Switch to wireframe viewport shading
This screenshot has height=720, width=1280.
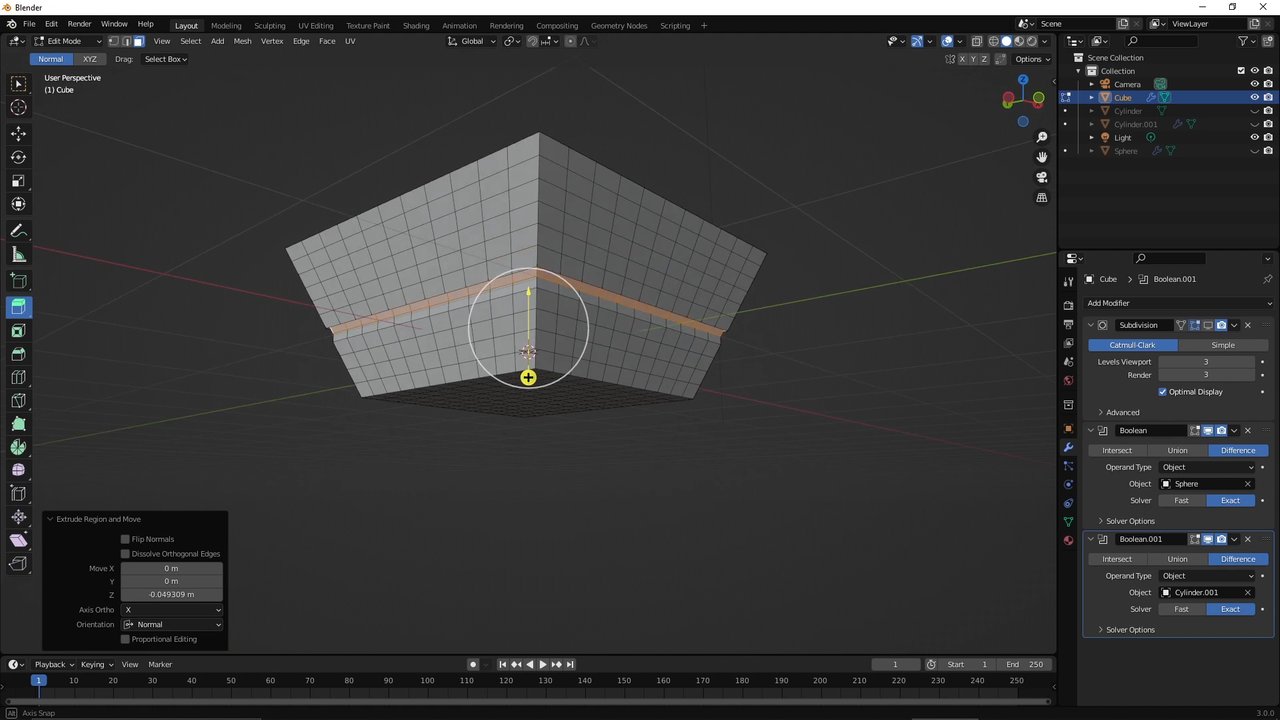[993, 41]
